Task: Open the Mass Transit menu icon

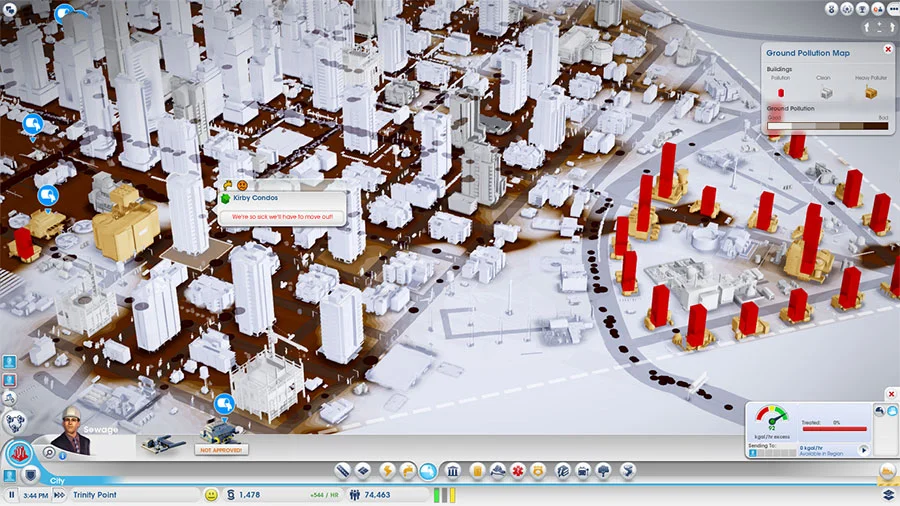Action: tap(583, 471)
